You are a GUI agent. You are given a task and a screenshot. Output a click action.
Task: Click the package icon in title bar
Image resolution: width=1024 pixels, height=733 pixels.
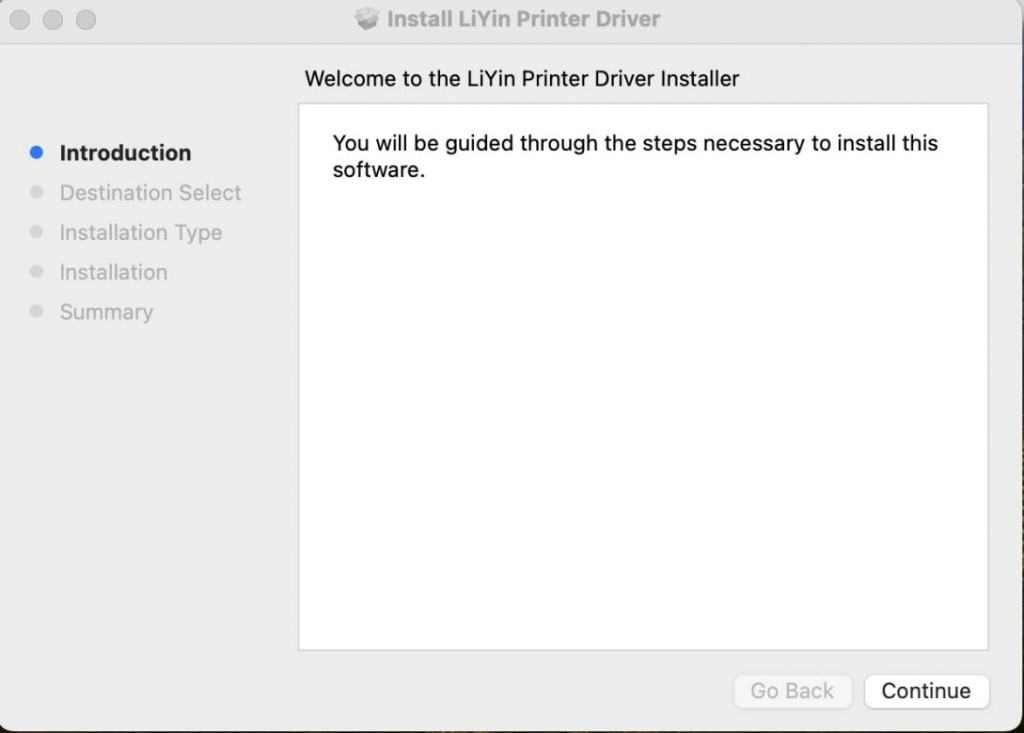point(368,19)
